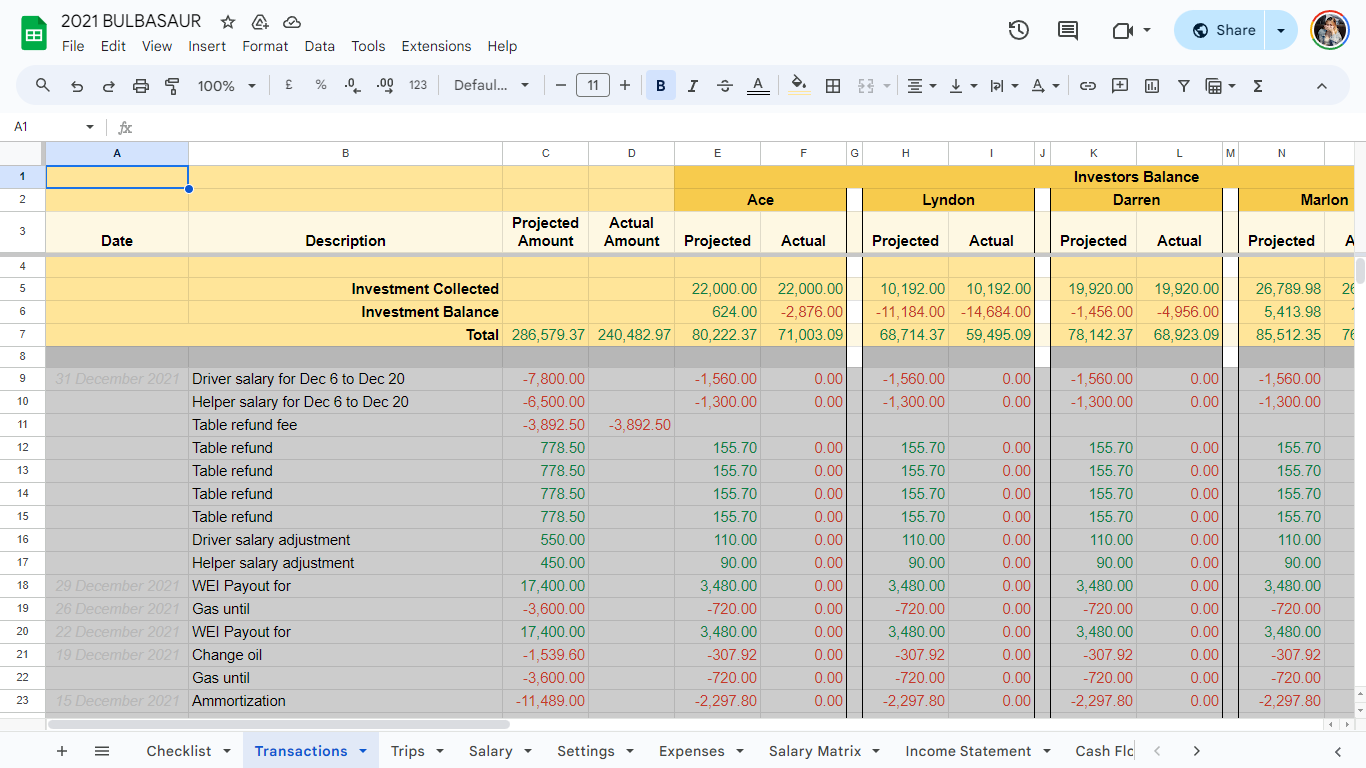This screenshot has height=768, width=1366.
Task: Insert a chart
Action: coord(1152,86)
